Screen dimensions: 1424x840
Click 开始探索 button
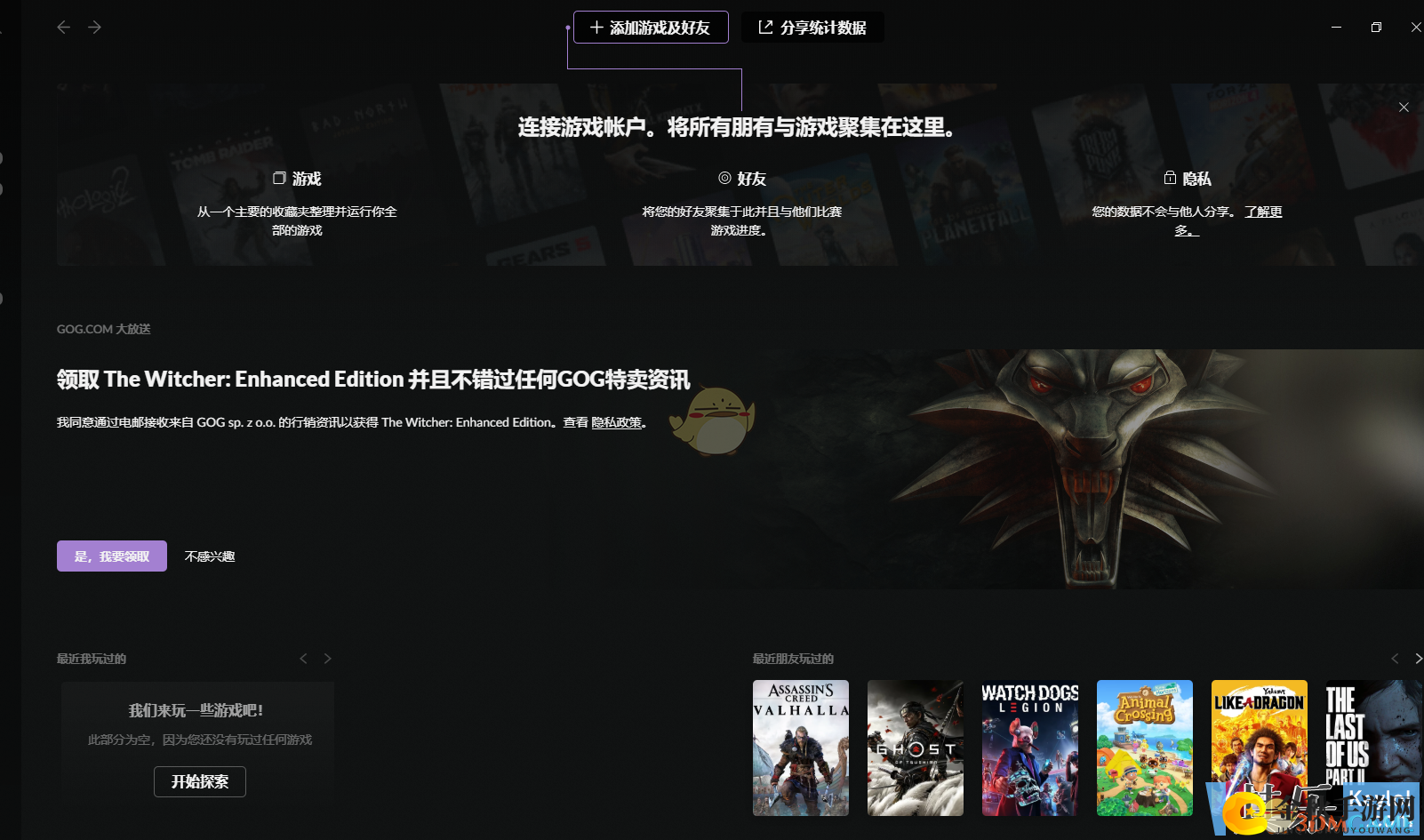click(200, 781)
